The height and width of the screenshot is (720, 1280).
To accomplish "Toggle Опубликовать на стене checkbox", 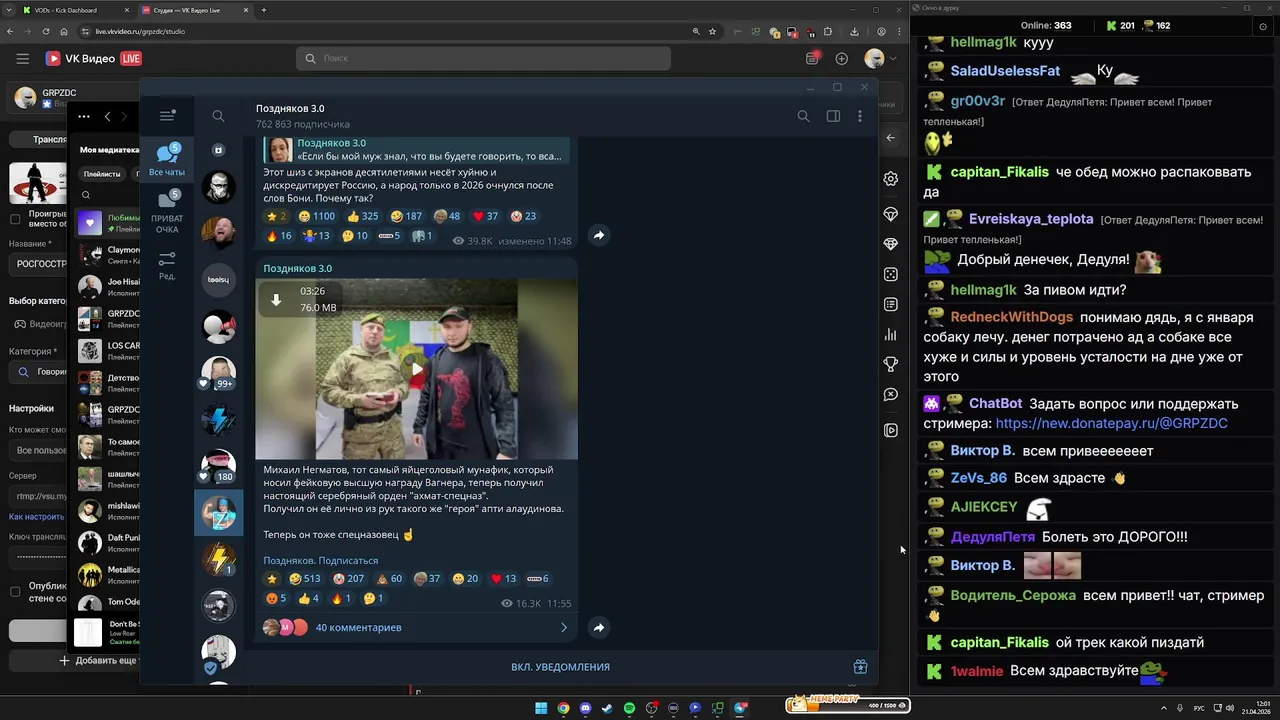I will [15, 592].
